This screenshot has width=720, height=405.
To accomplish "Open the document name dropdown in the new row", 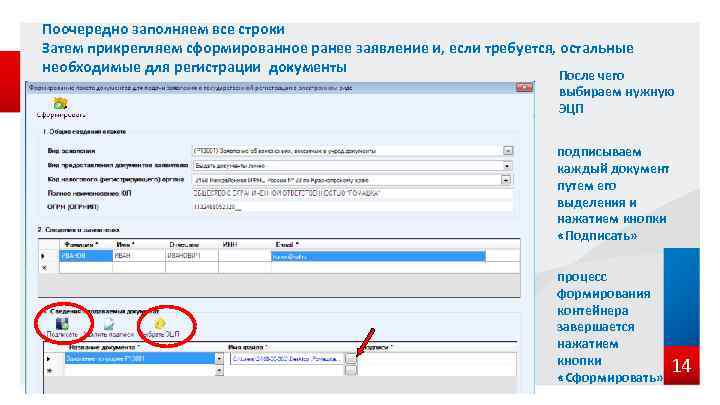I will 219,370.
